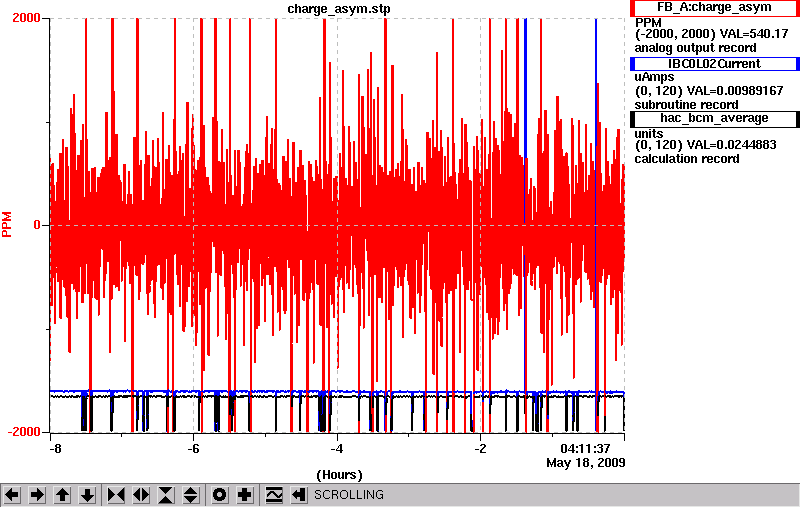This screenshot has height=507, width=800.
Task: Zoom in horizontally with the inward-pointing triangles icon
Action: (116, 495)
